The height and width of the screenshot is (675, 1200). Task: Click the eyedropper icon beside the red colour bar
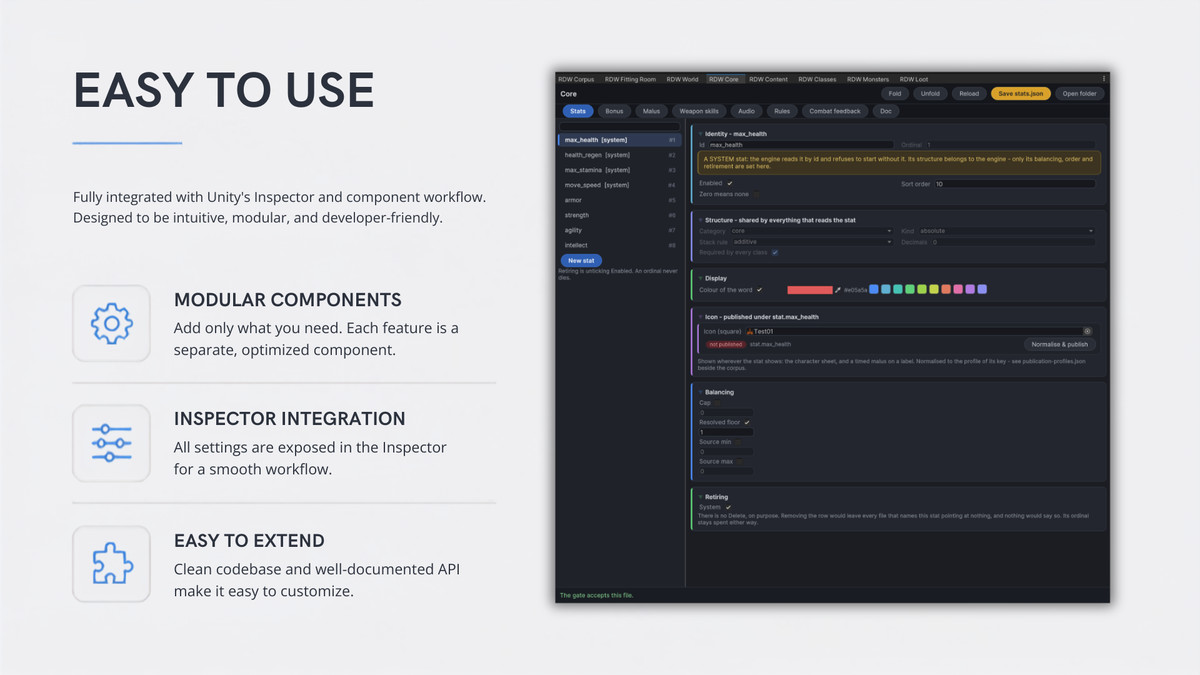pos(838,290)
